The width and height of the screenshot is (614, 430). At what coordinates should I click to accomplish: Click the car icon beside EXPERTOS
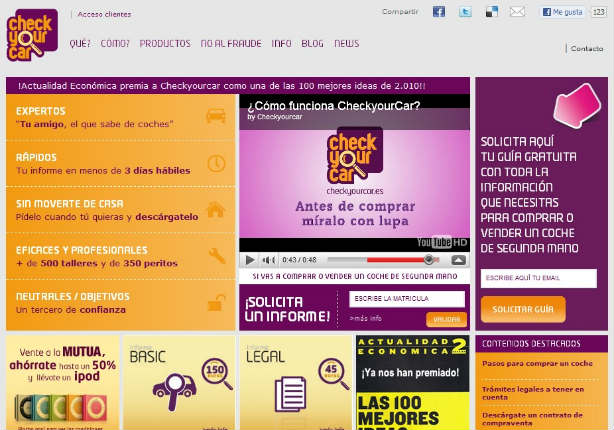tap(215, 116)
